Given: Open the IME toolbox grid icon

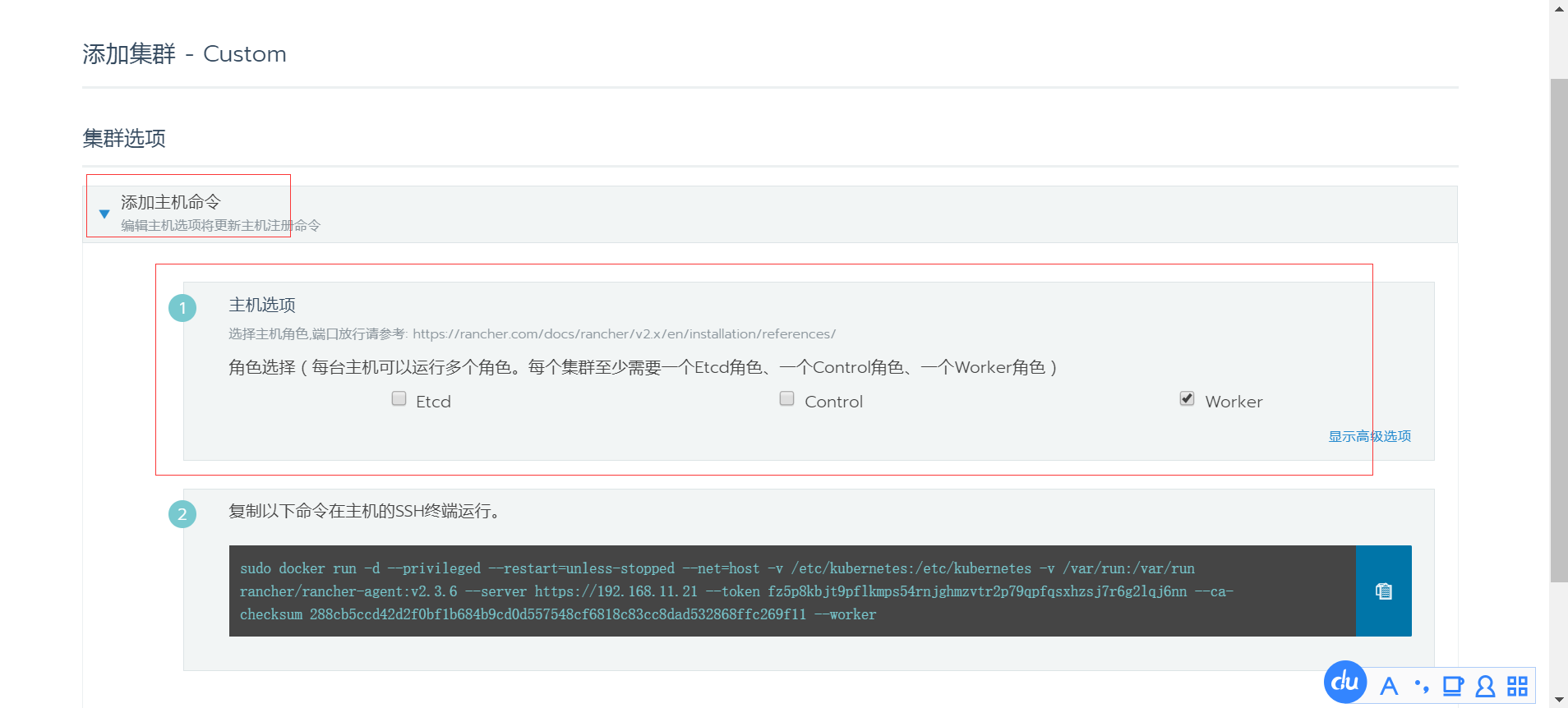Looking at the screenshot, I should point(1517,686).
